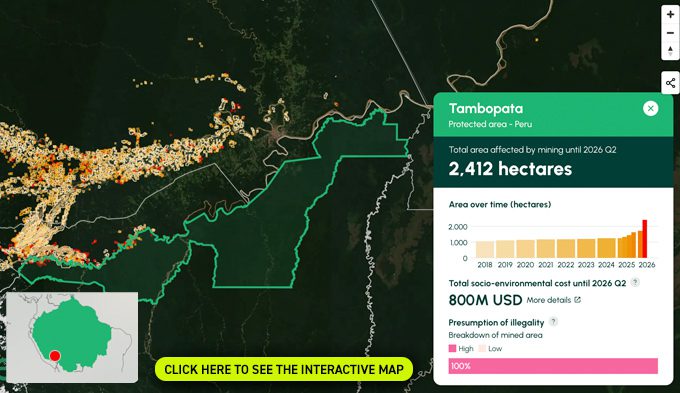Click the Total area affected by mining label
Screen dimensions: 680x393
(x=532, y=150)
